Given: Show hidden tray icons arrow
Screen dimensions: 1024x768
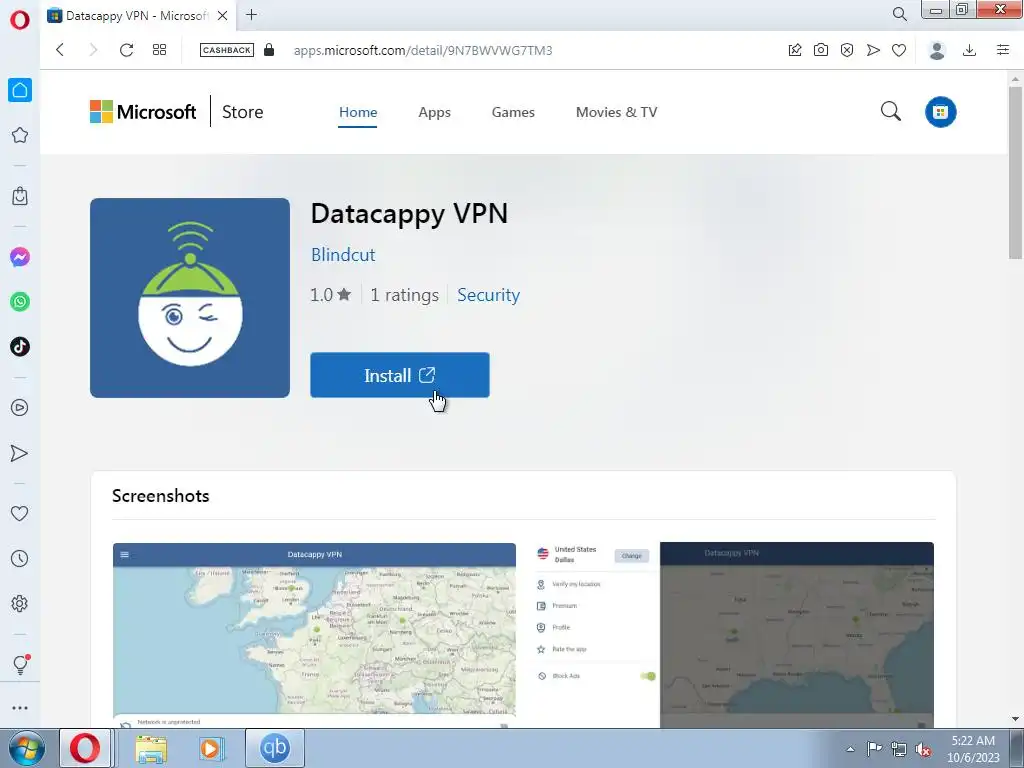Looking at the screenshot, I should pos(850,749).
